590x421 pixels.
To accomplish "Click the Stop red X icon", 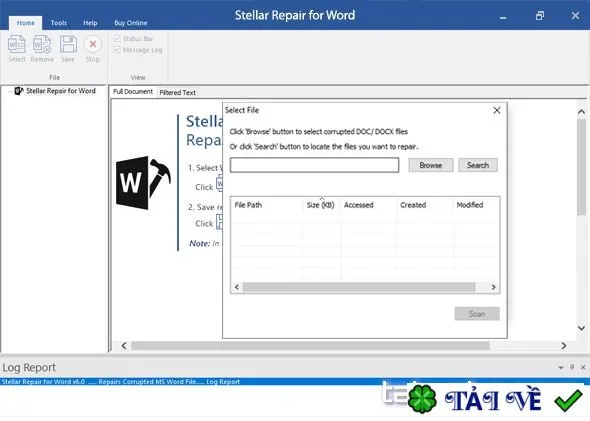I will pyautogui.click(x=93, y=44).
